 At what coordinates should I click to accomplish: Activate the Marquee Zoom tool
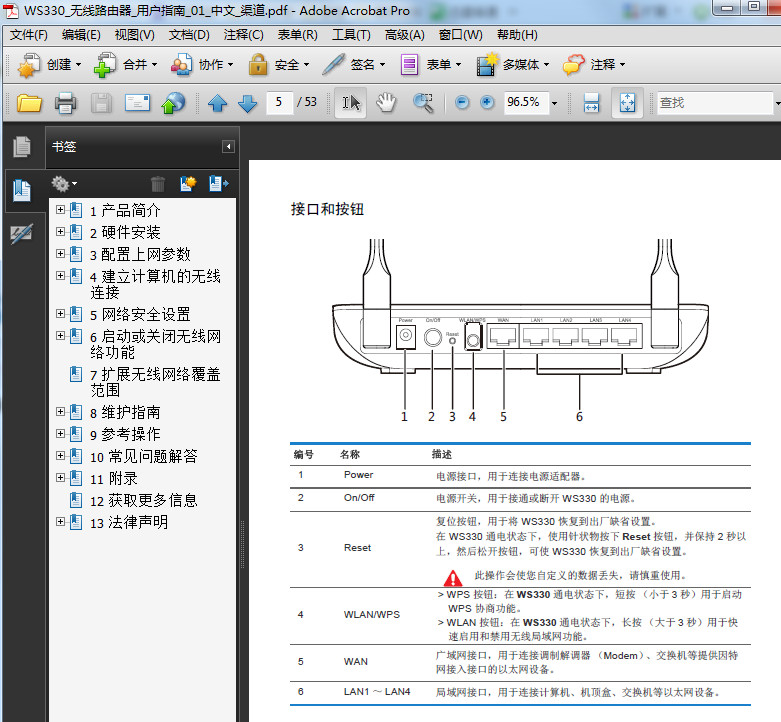click(423, 103)
